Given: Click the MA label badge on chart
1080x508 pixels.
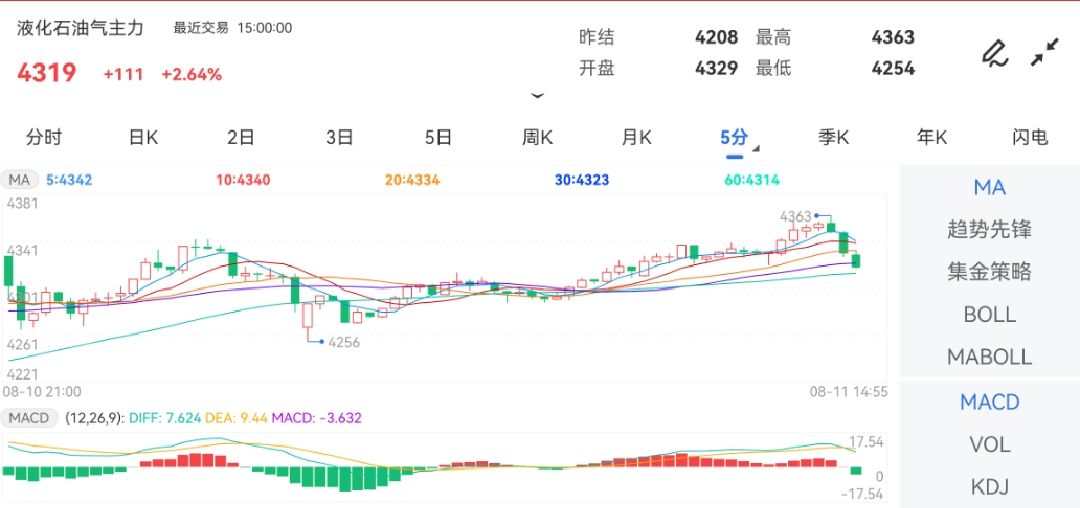Looking at the screenshot, I should (x=20, y=180).
